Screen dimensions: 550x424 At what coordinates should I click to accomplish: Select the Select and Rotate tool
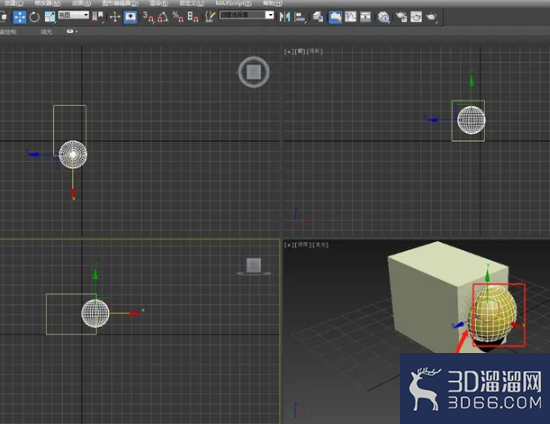pyautogui.click(x=34, y=17)
